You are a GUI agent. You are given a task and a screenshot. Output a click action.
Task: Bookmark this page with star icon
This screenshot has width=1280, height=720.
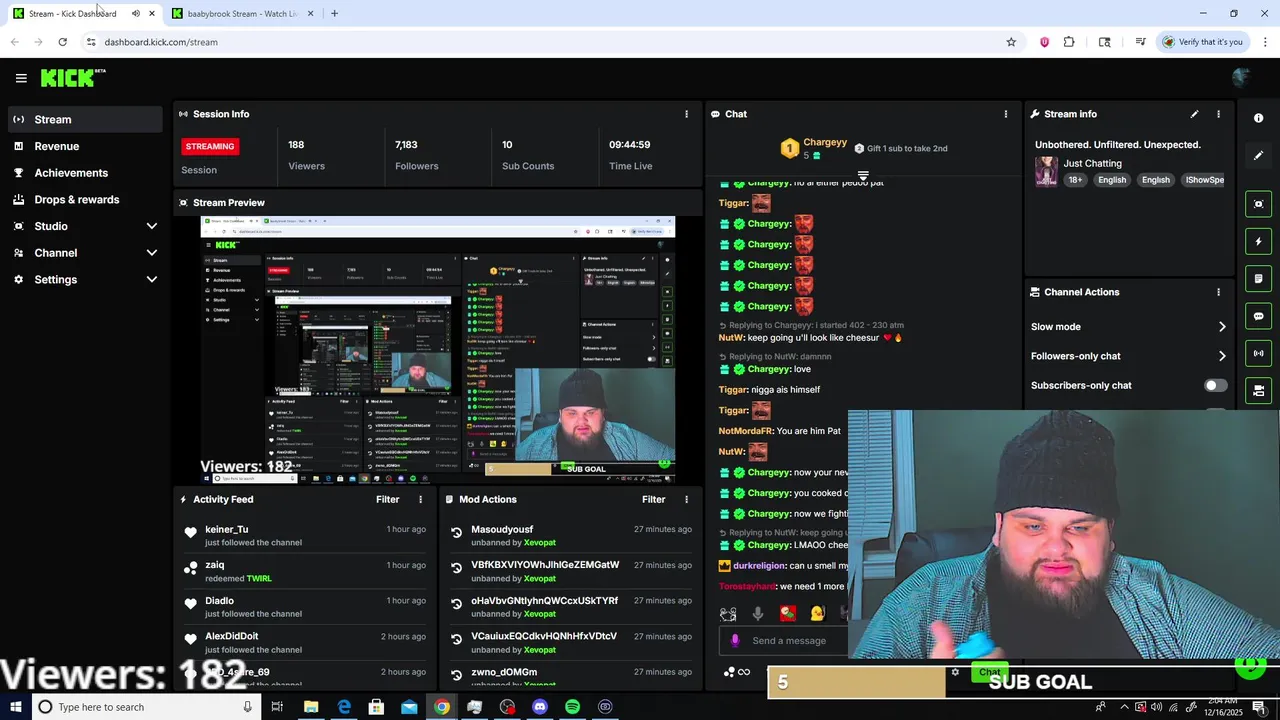(x=1011, y=42)
